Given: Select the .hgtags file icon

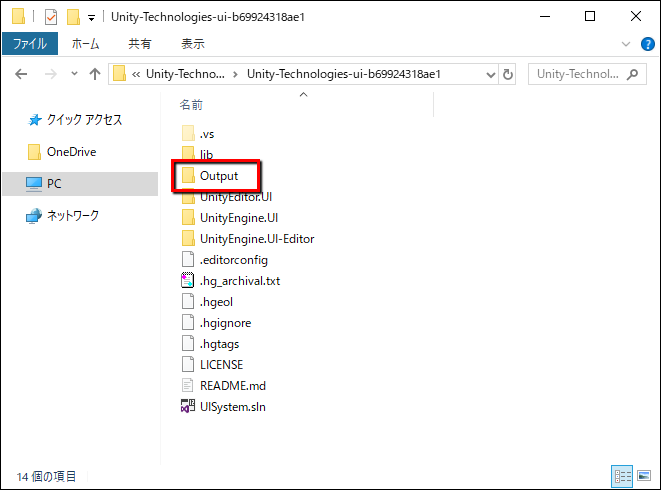Looking at the screenshot, I should click(188, 344).
